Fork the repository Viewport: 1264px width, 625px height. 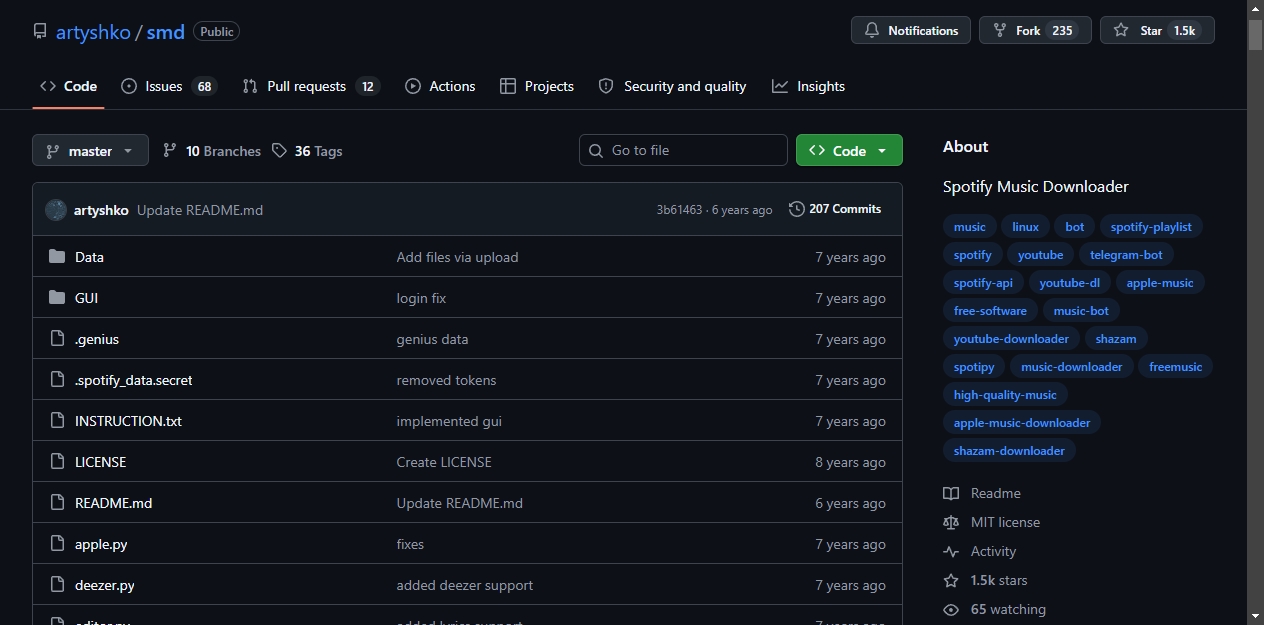pos(1035,30)
